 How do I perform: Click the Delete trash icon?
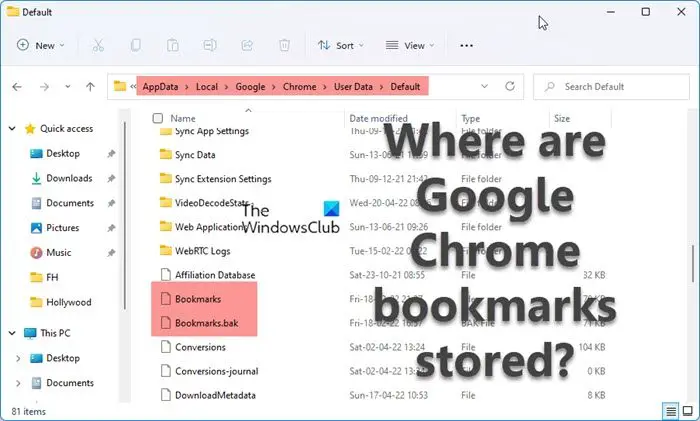coord(284,45)
